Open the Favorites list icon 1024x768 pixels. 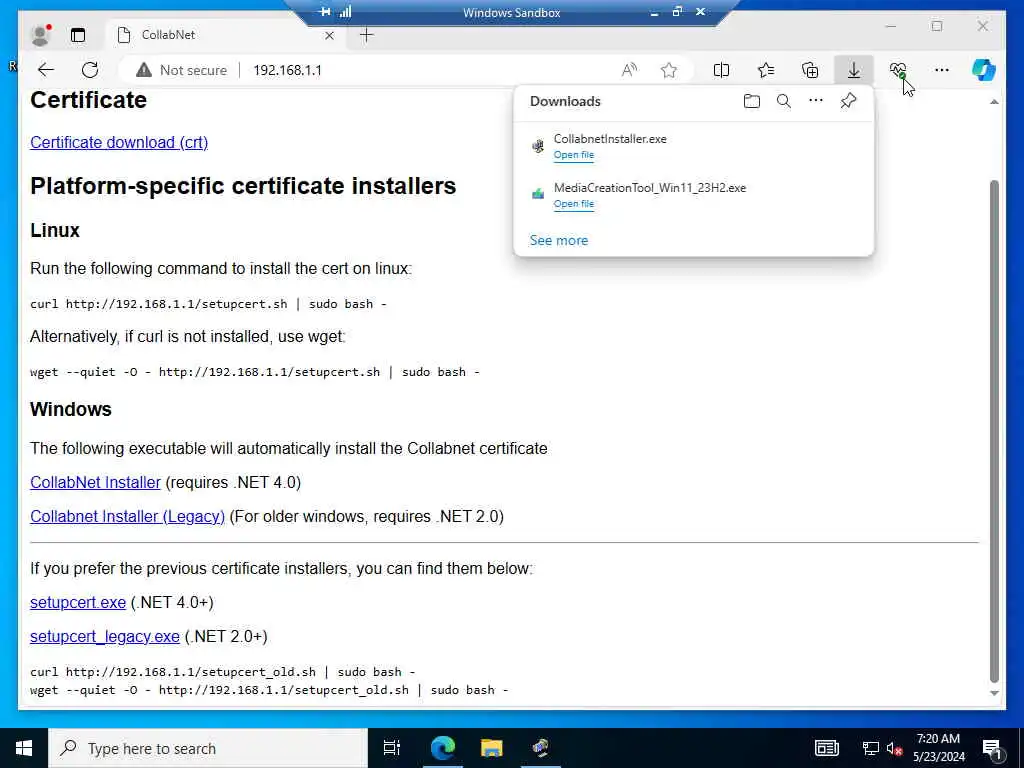(x=766, y=70)
